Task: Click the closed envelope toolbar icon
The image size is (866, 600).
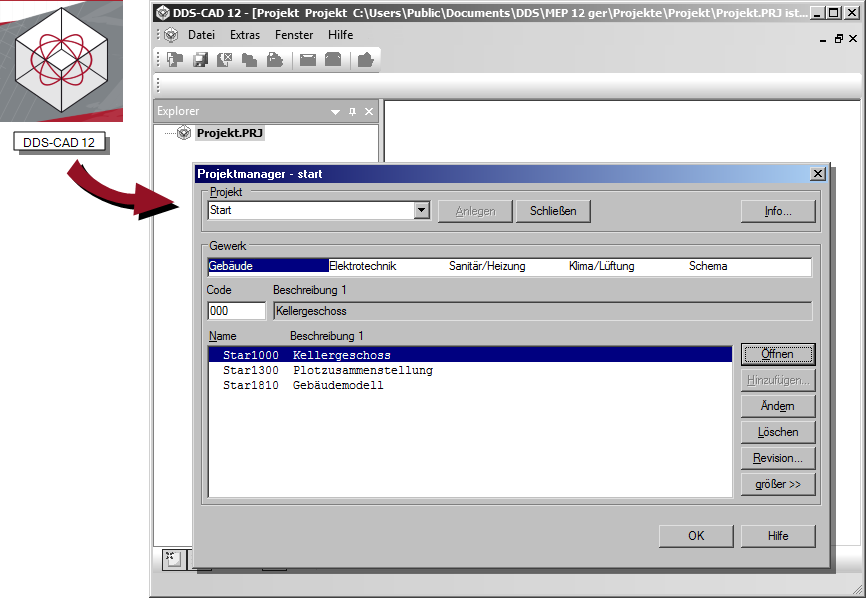Action: pyautogui.click(x=308, y=60)
